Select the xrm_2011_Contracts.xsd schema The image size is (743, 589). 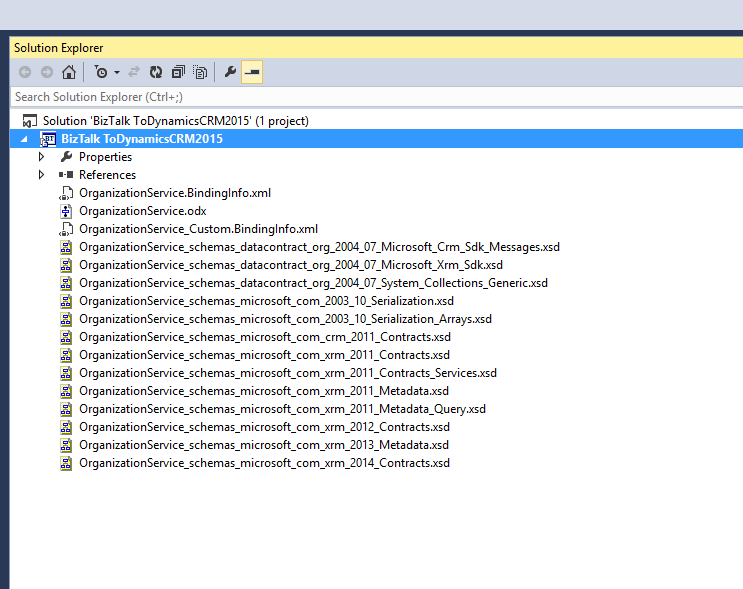(x=264, y=355)
